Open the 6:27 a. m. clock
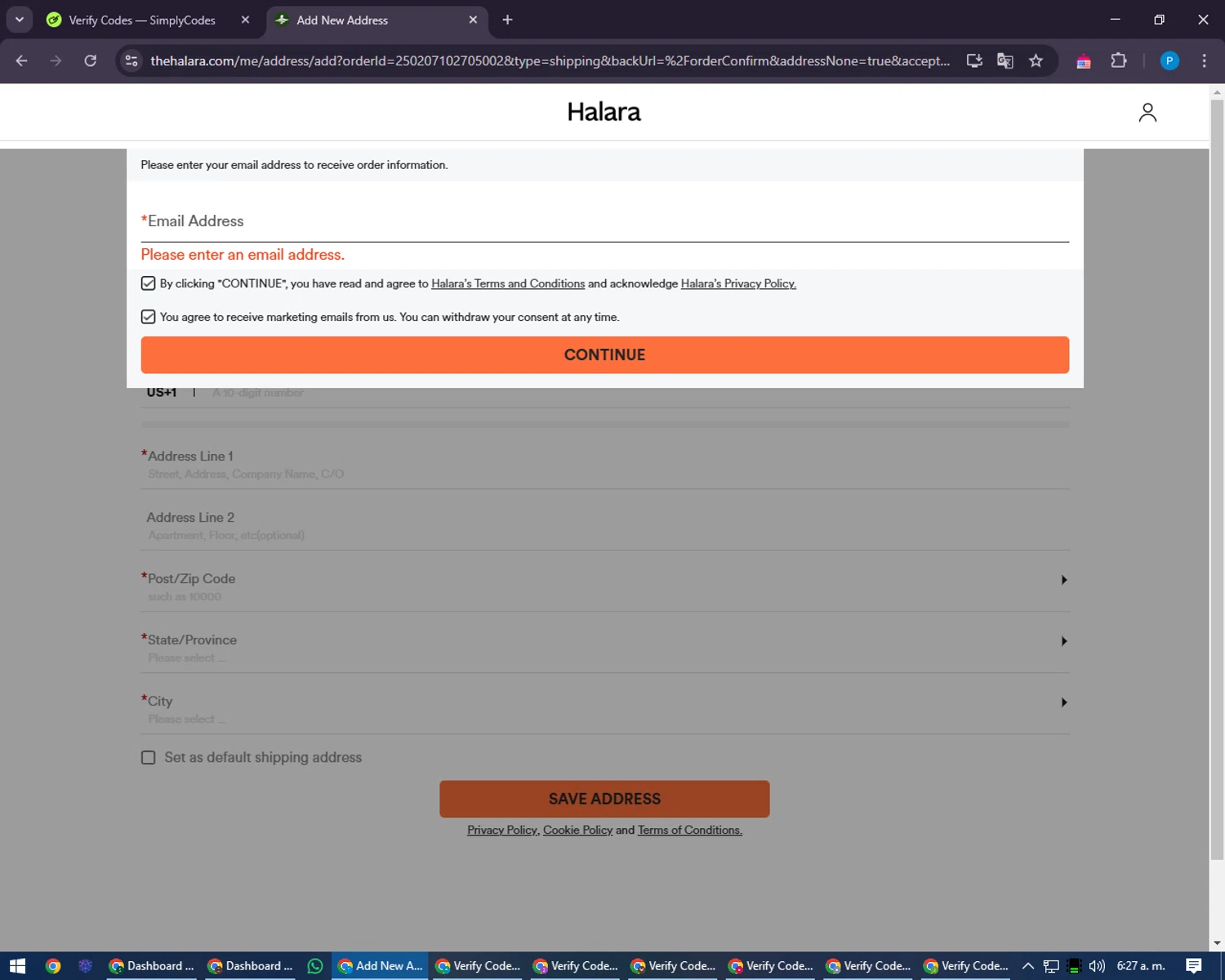The width and height of the screenshot is (1225, 980). click(x=1141, y=966)
